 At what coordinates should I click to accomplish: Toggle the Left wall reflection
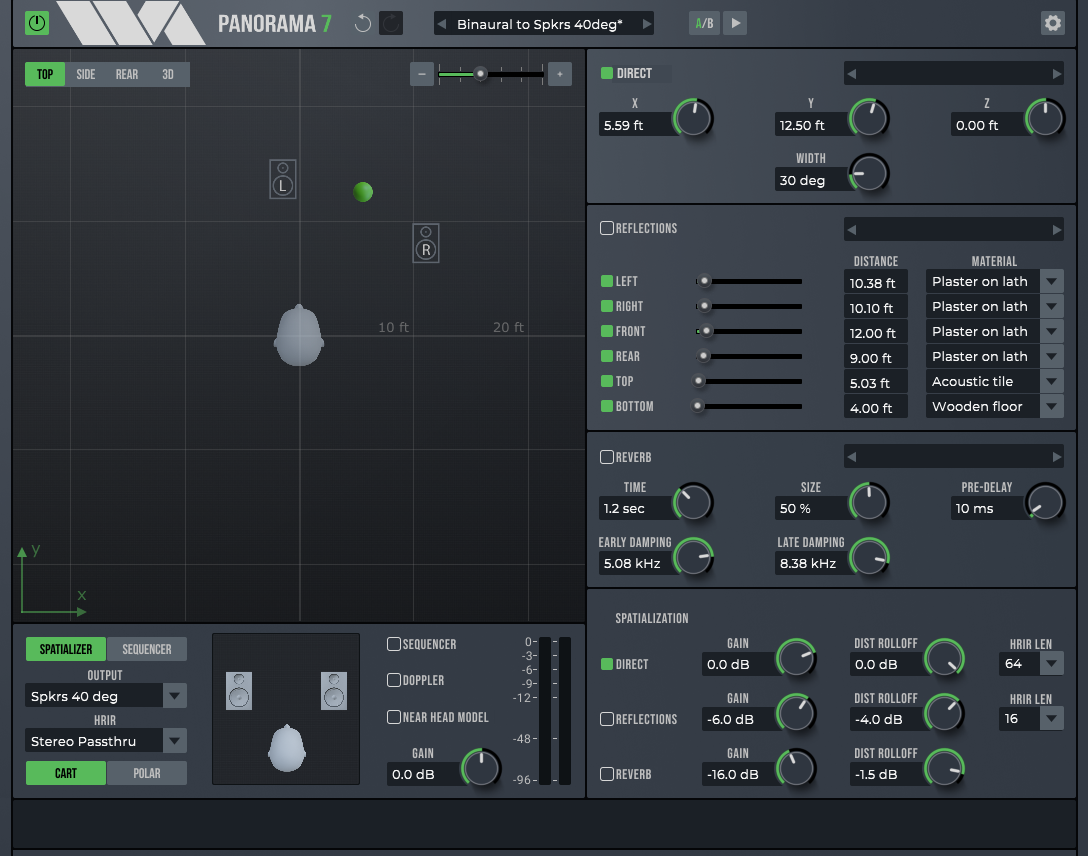pos(606,281)
